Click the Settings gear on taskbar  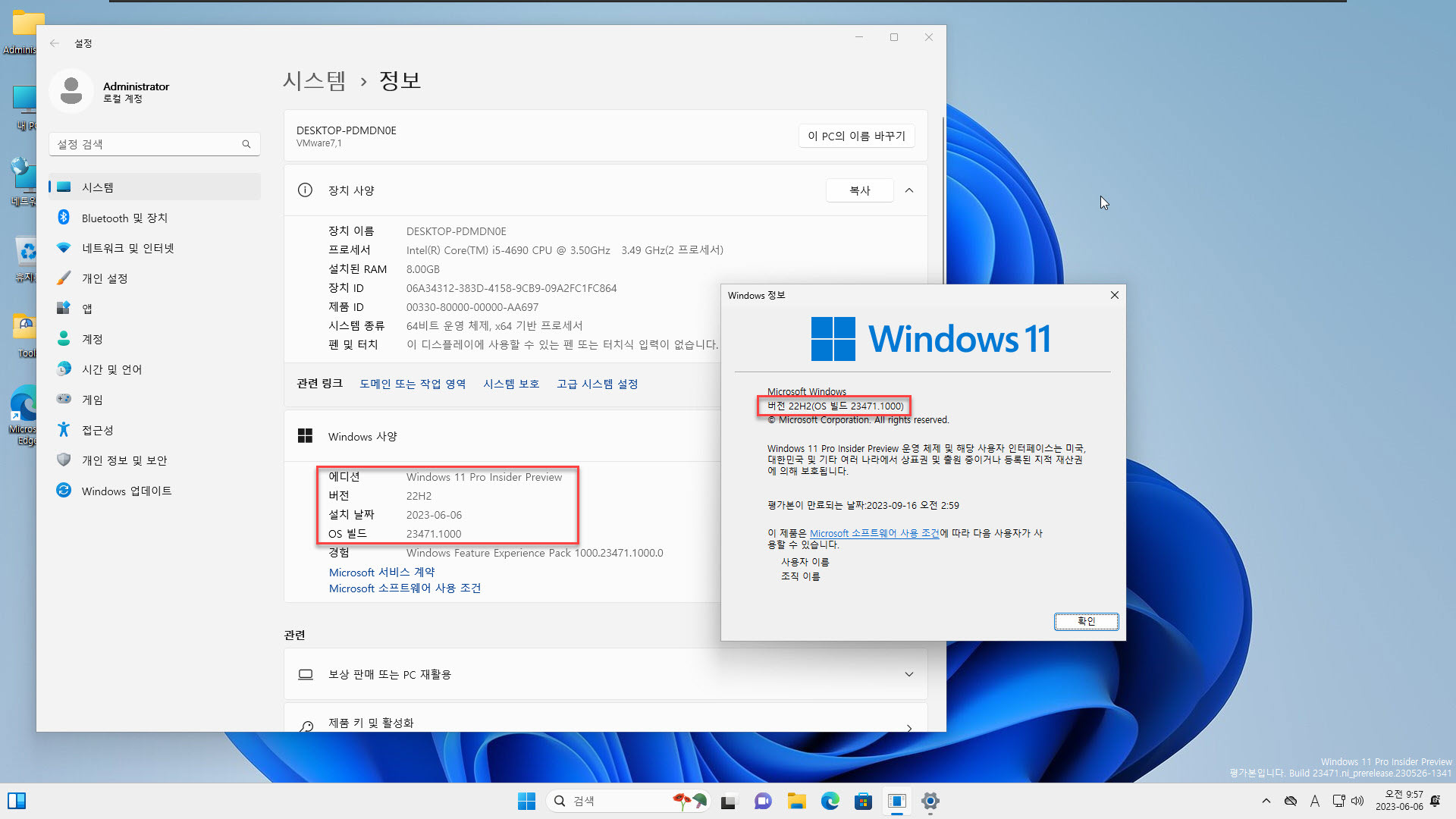[930, 801]
